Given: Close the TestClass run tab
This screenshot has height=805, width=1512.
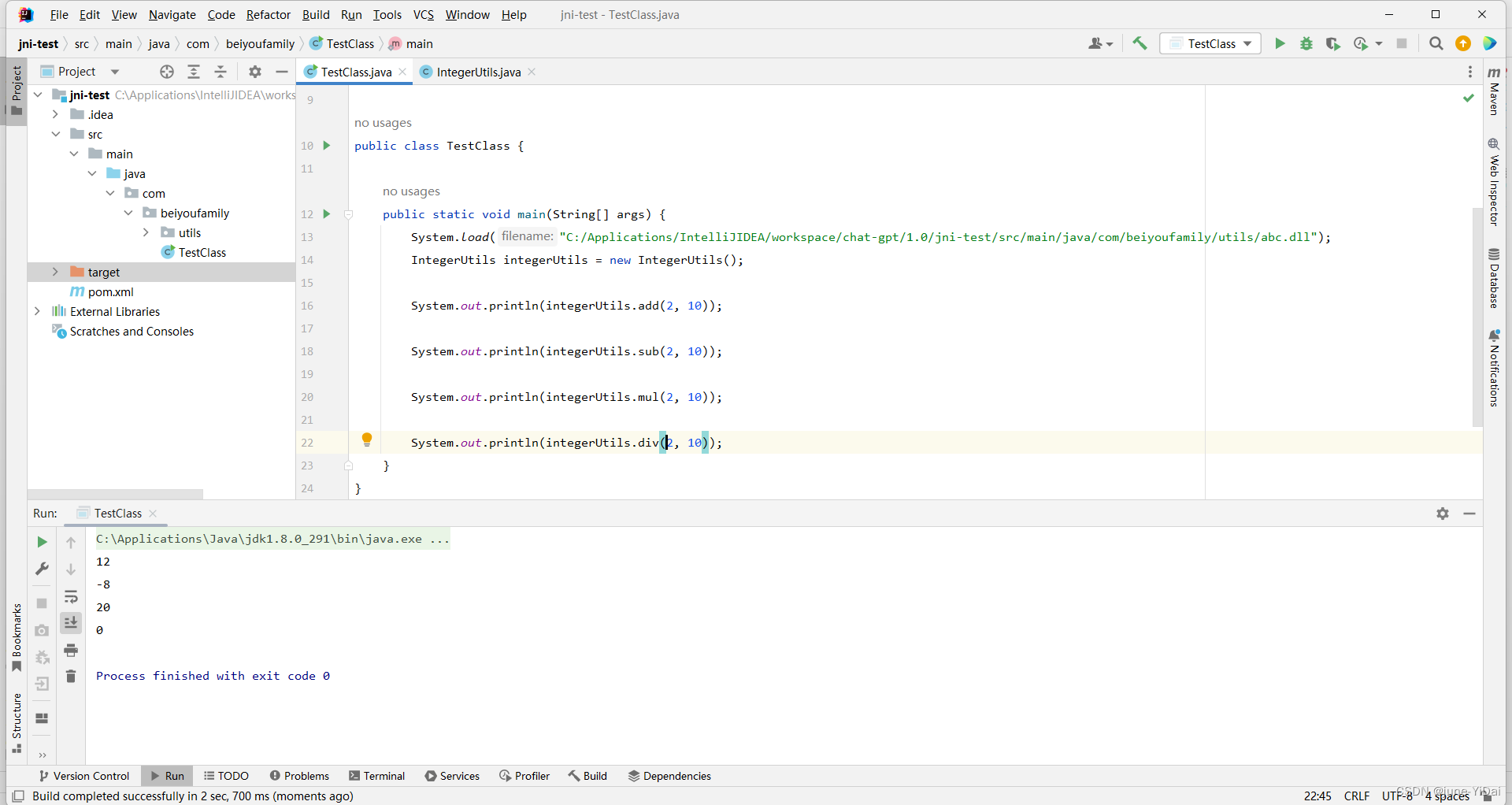Looking at the screenshot, I should coord(153,514).
